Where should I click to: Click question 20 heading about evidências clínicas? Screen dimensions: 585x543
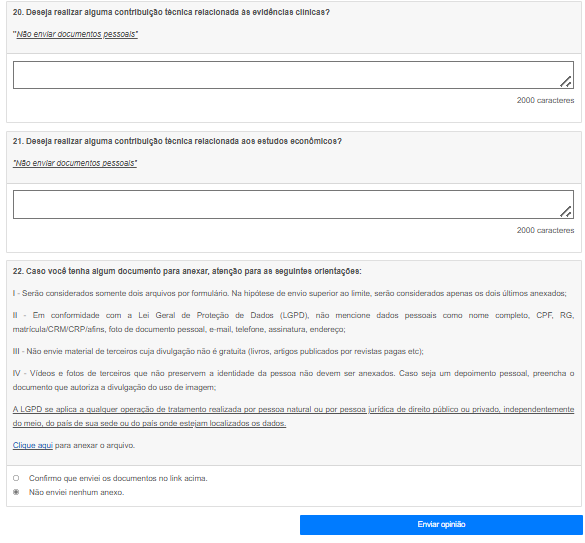point(171,12)
